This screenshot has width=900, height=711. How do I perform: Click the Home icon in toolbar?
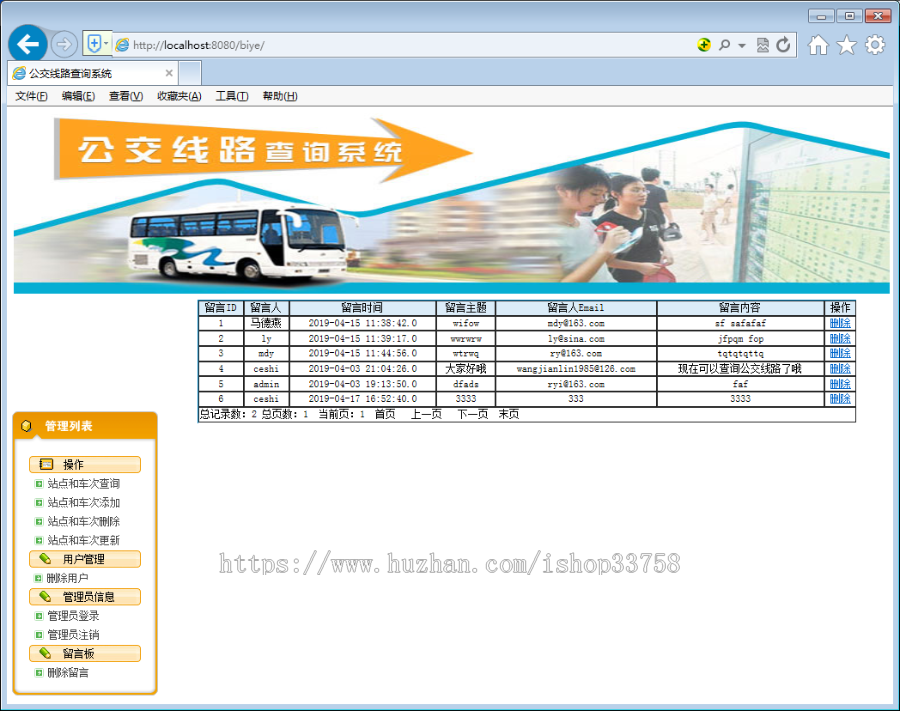click(817, 44)
